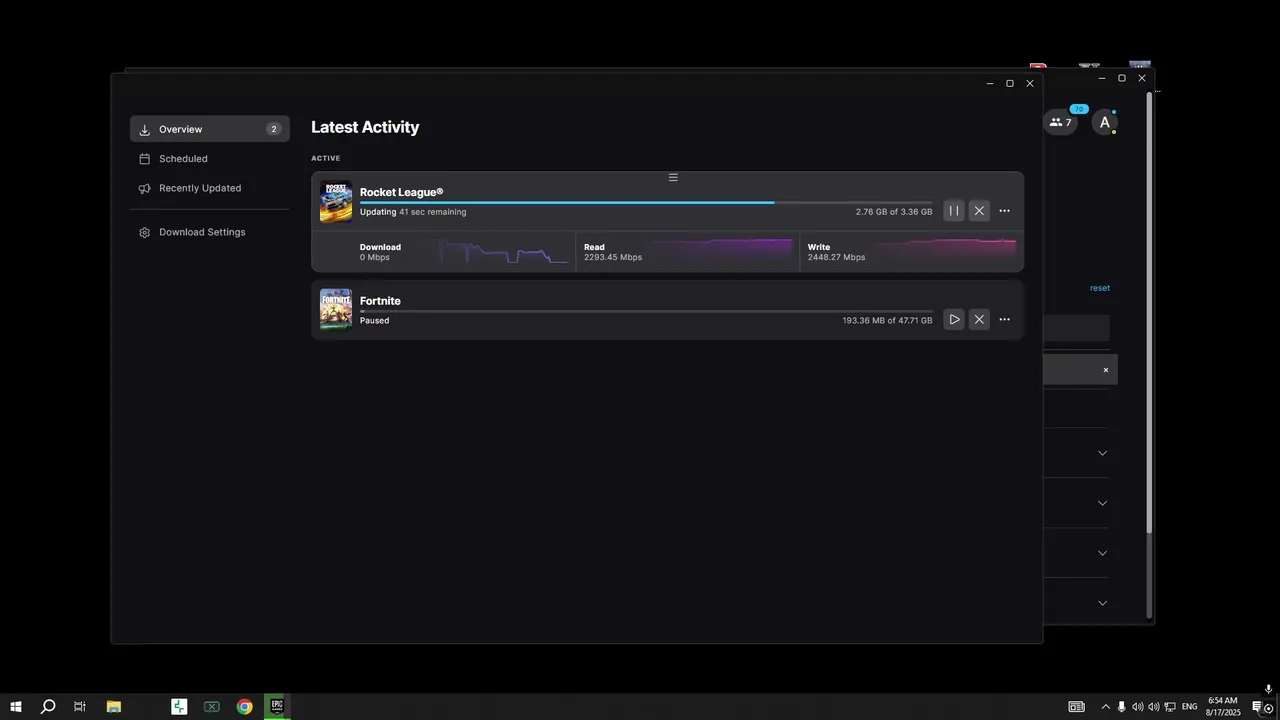Click the '41 sec remaining' status text
This screenshot has height=720, width=1280.
(432, 212)
